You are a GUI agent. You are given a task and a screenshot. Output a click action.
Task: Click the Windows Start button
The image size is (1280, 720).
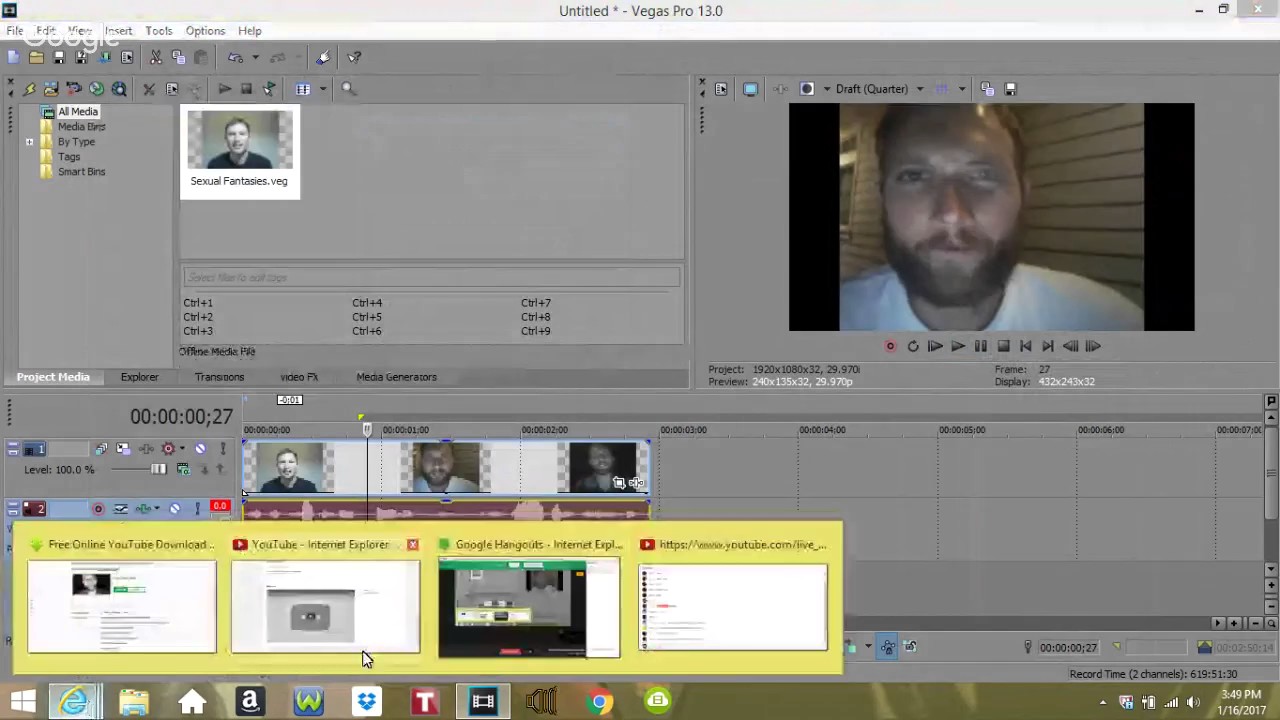[x=22, y=702]
